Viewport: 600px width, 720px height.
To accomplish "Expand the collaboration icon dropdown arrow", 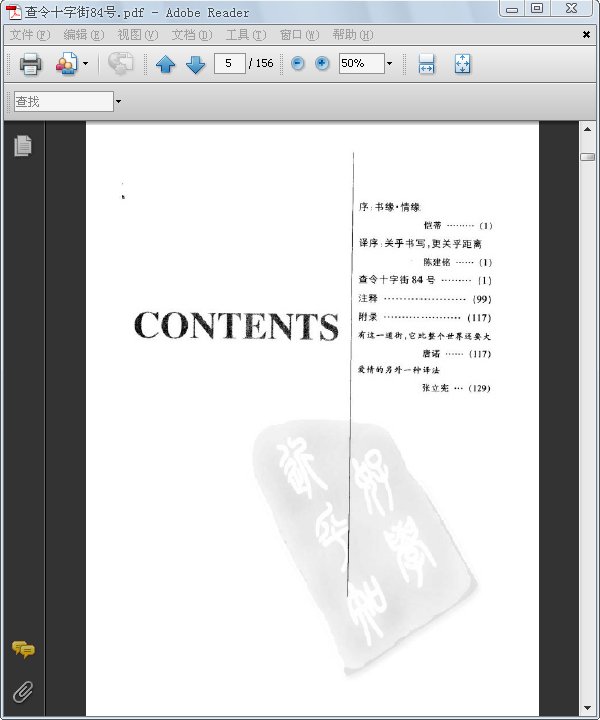I will 85,64.
